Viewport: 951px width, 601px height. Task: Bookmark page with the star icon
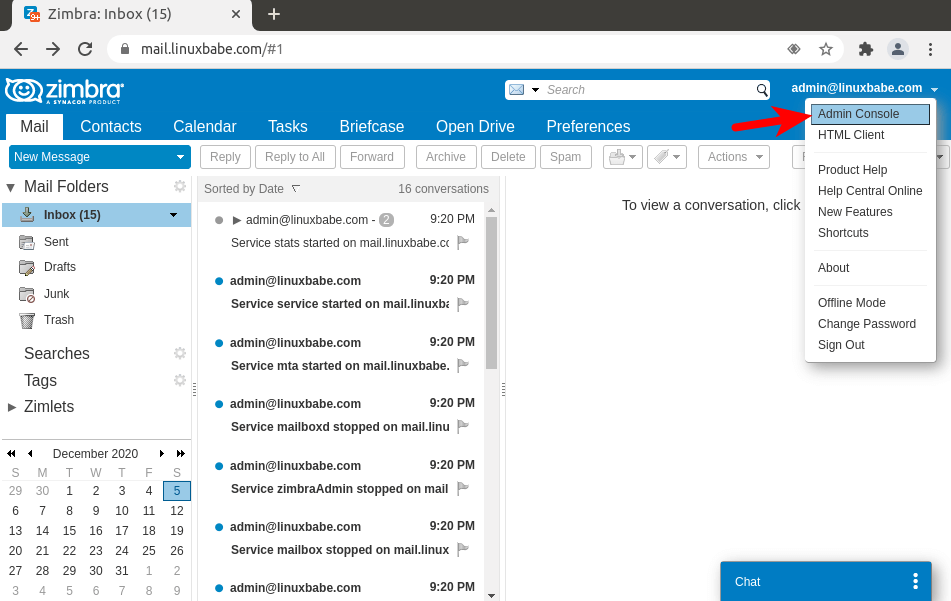826,49
